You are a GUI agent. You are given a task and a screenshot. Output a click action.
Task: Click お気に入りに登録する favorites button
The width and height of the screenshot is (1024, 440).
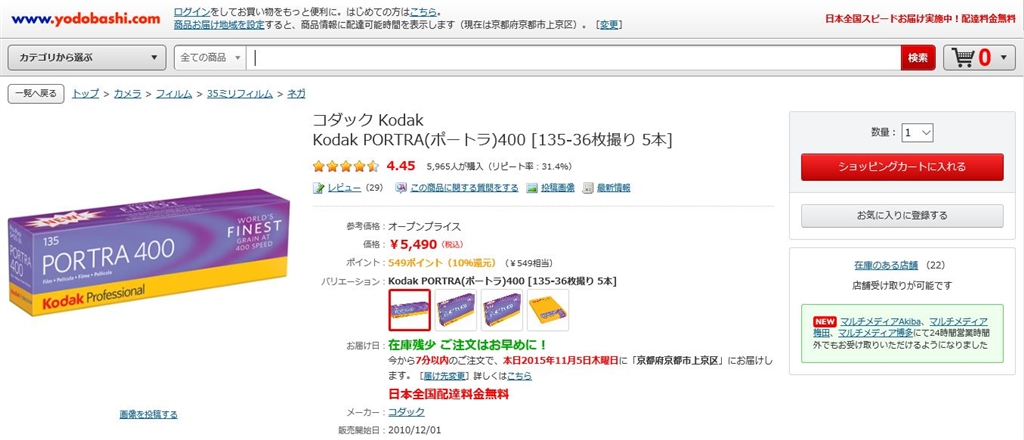click(901, 215)
